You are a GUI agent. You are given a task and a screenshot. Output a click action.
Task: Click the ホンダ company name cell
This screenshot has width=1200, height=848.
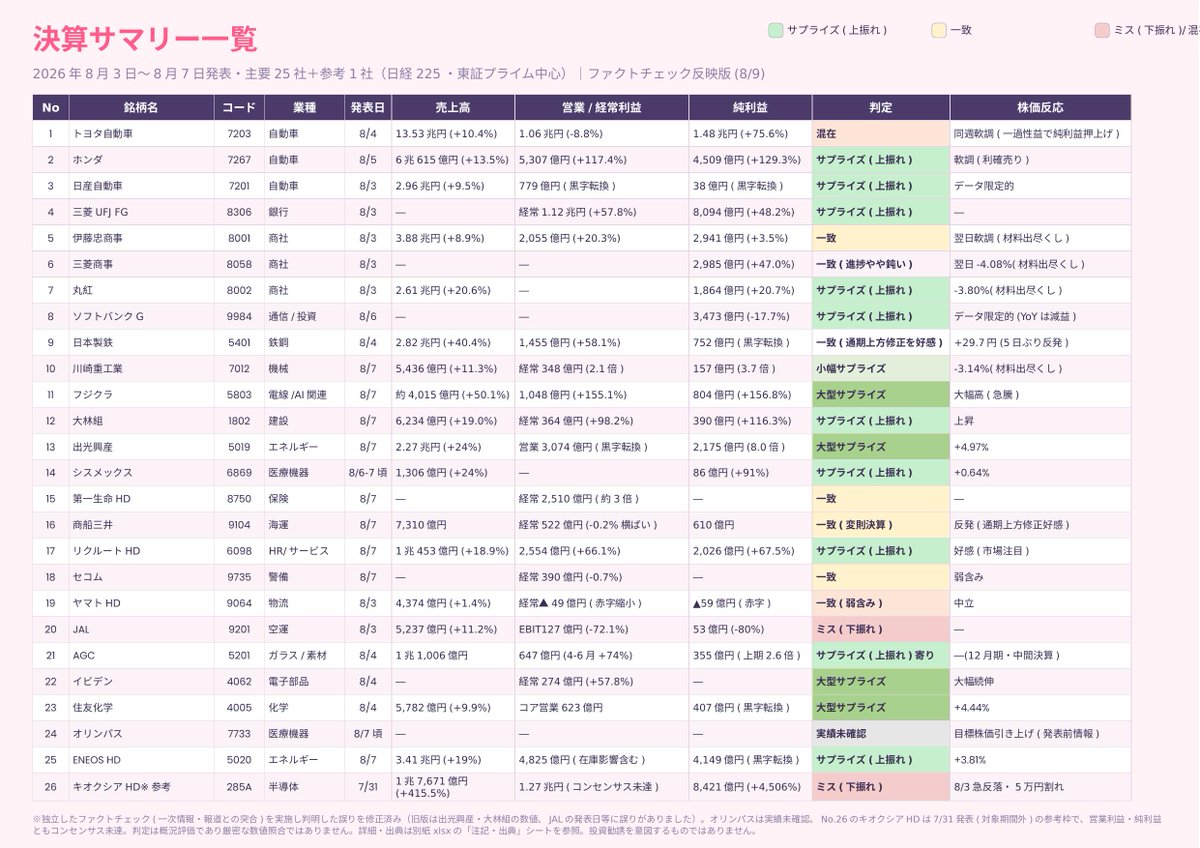pyautogui.click(x=141, y=159)
